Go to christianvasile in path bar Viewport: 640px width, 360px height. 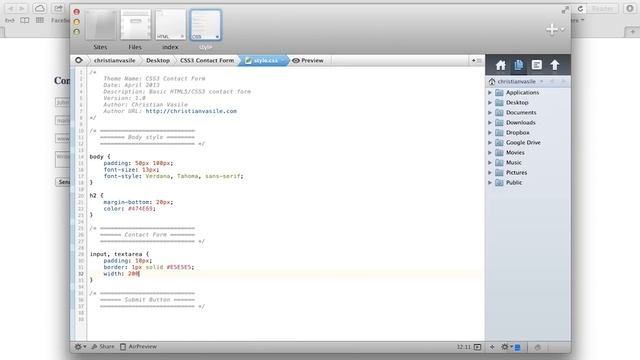click(x=114, y=60)
